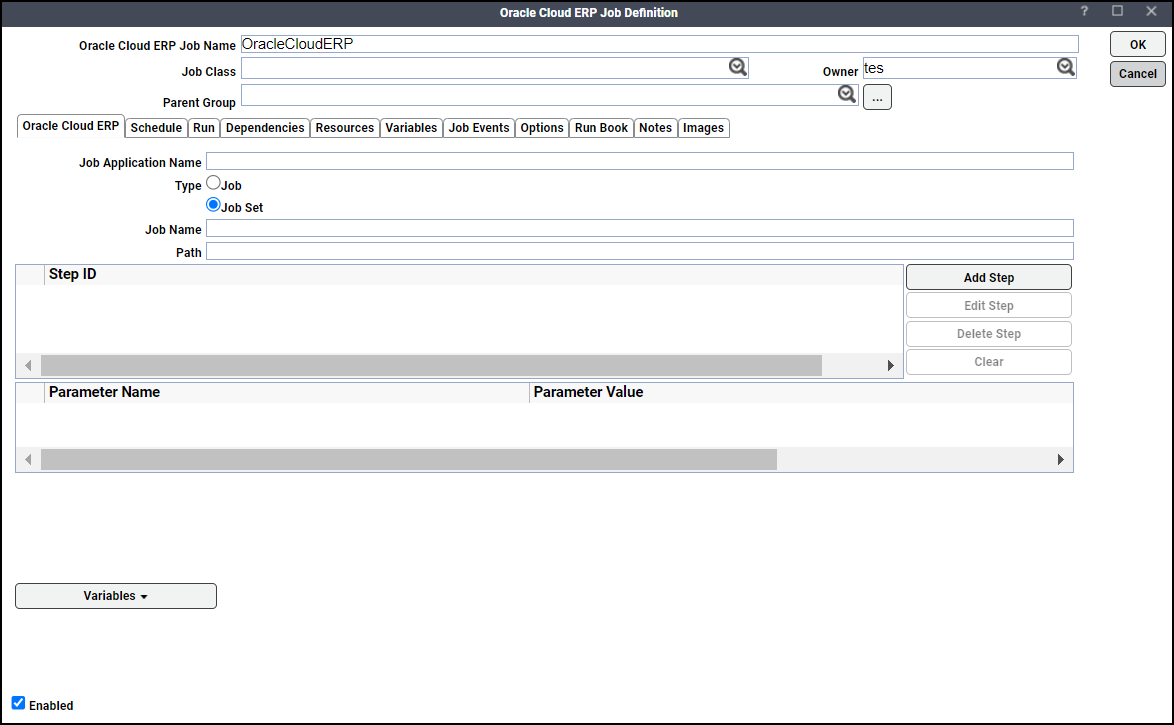This screenshot has width=1174, height=725.
Task: Click the Step ID column header
Action: click(473, 275)
